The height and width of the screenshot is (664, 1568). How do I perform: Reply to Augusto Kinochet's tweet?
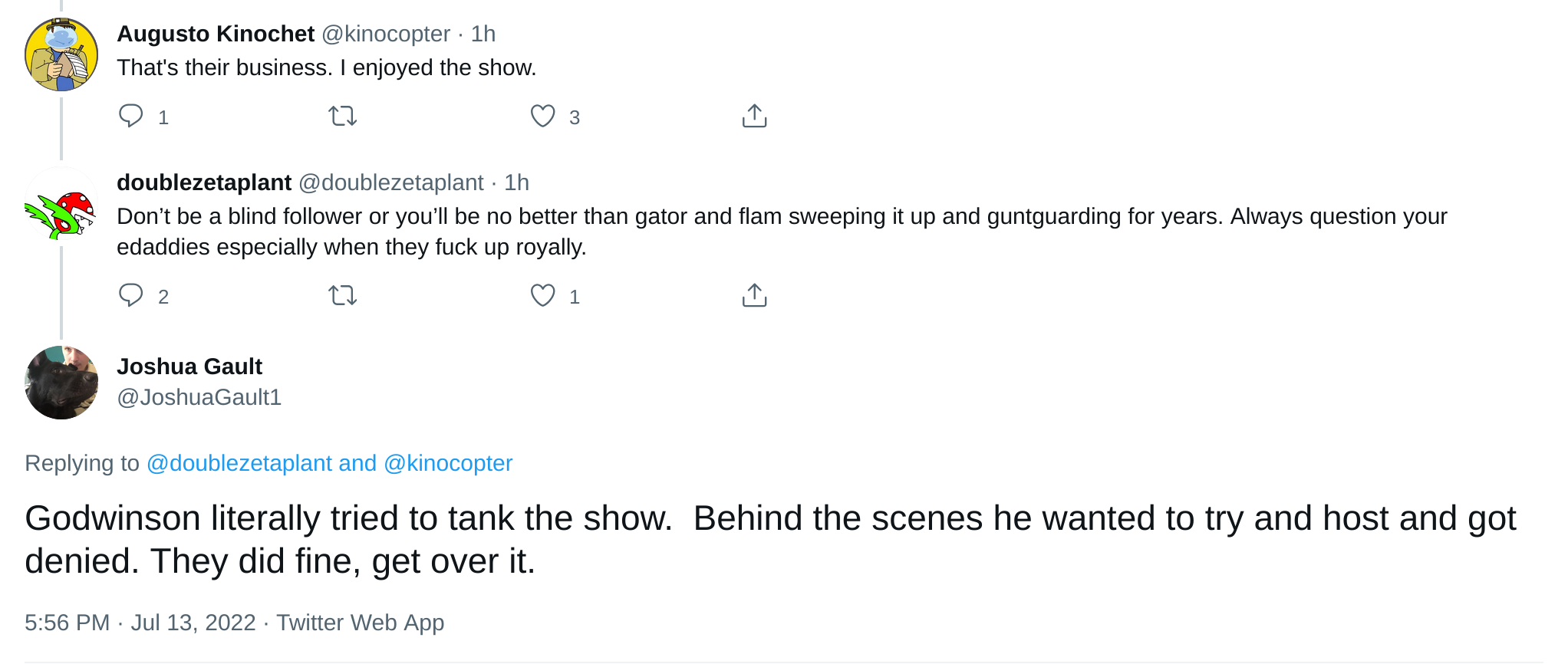131,116
